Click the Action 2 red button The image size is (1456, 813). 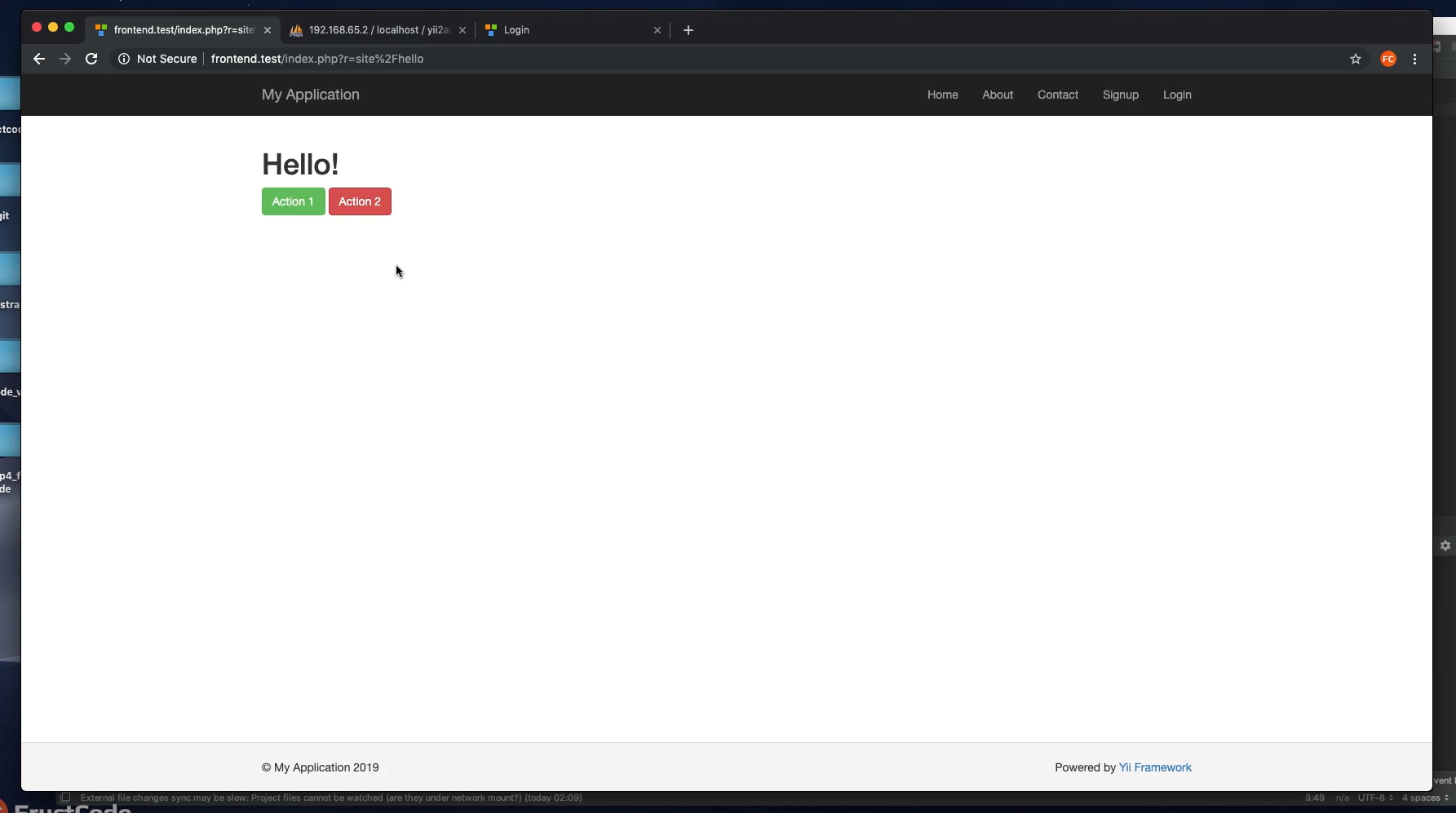(x=360, y=201)
